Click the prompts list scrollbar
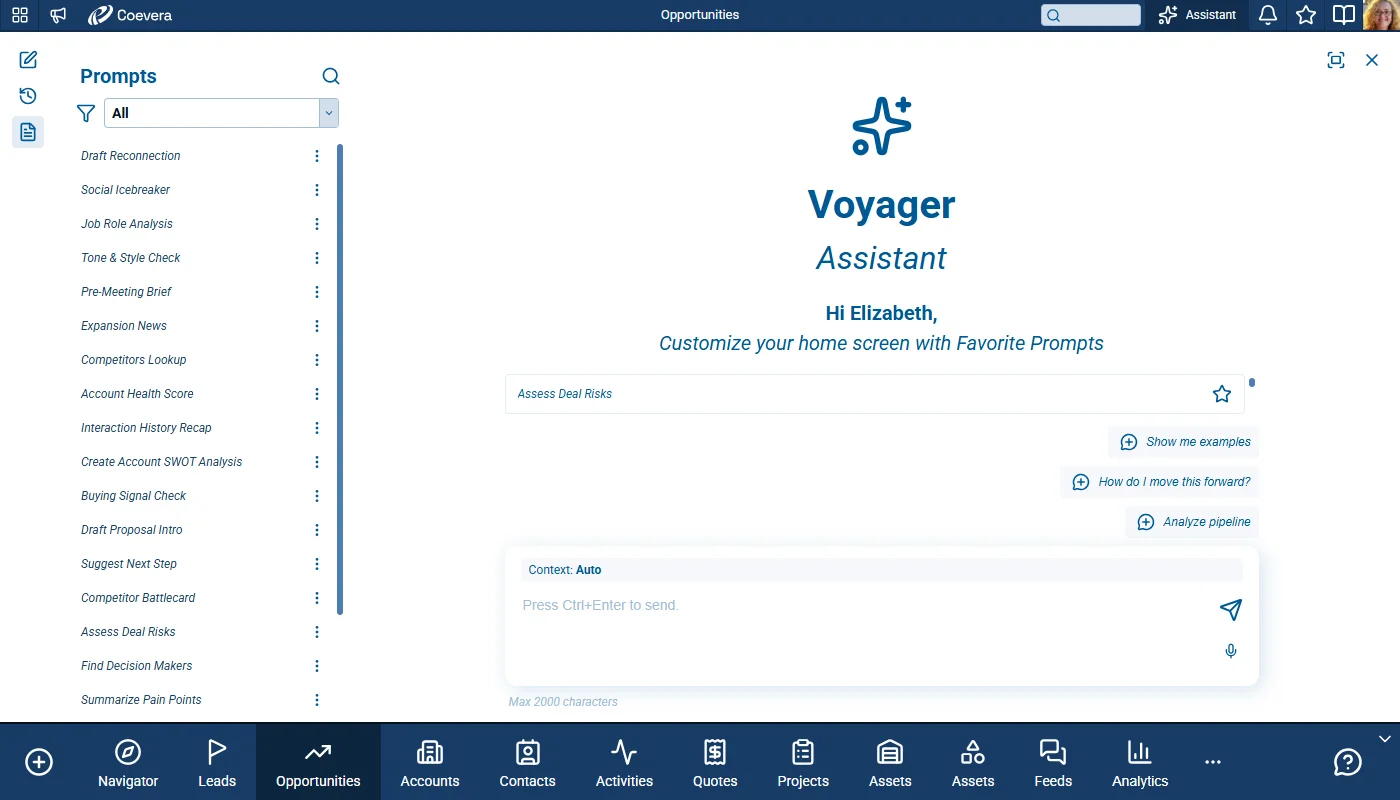1400x800 pixels. [340, 380]
